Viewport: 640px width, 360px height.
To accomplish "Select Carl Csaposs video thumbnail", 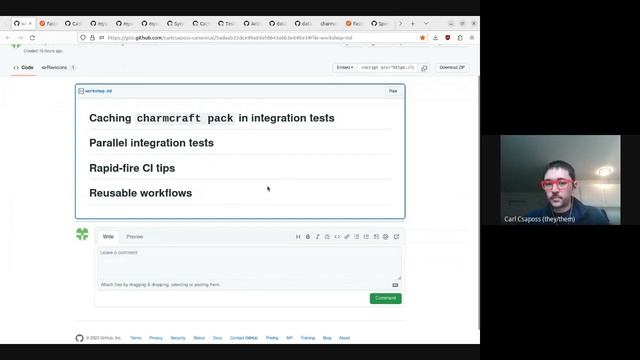I will point(560,180).
